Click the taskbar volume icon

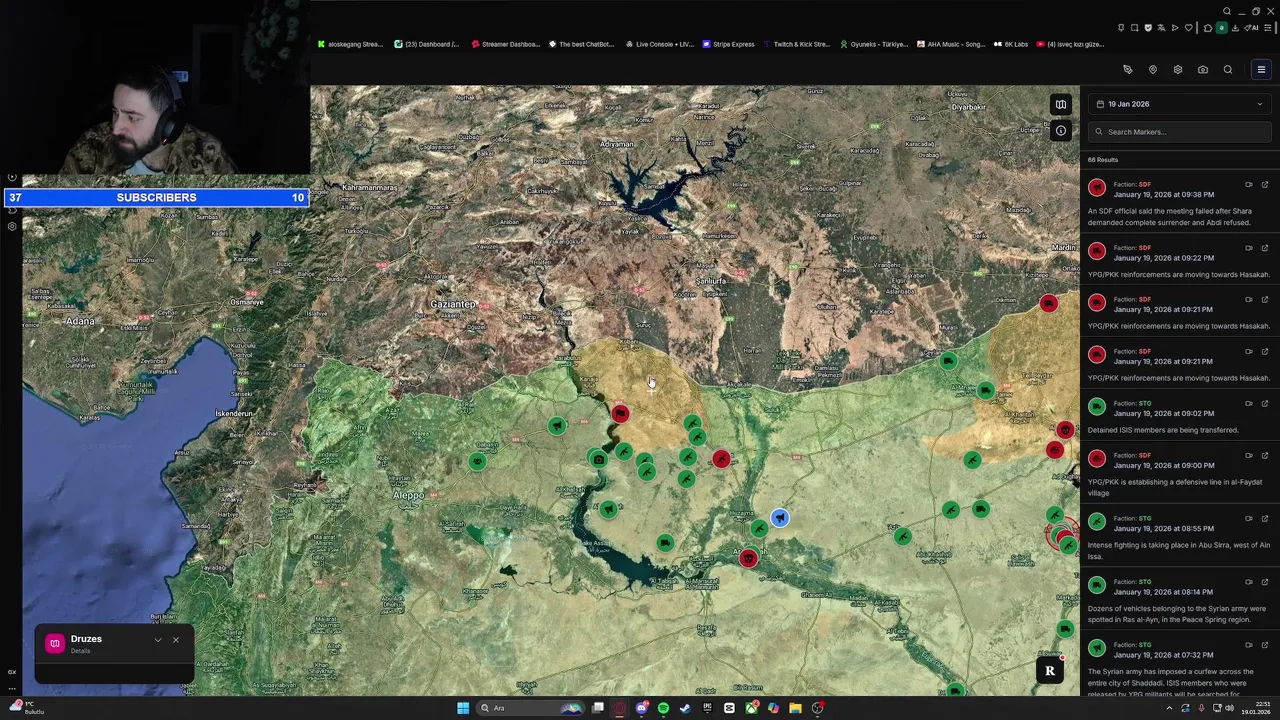(x=1230, y=708)
